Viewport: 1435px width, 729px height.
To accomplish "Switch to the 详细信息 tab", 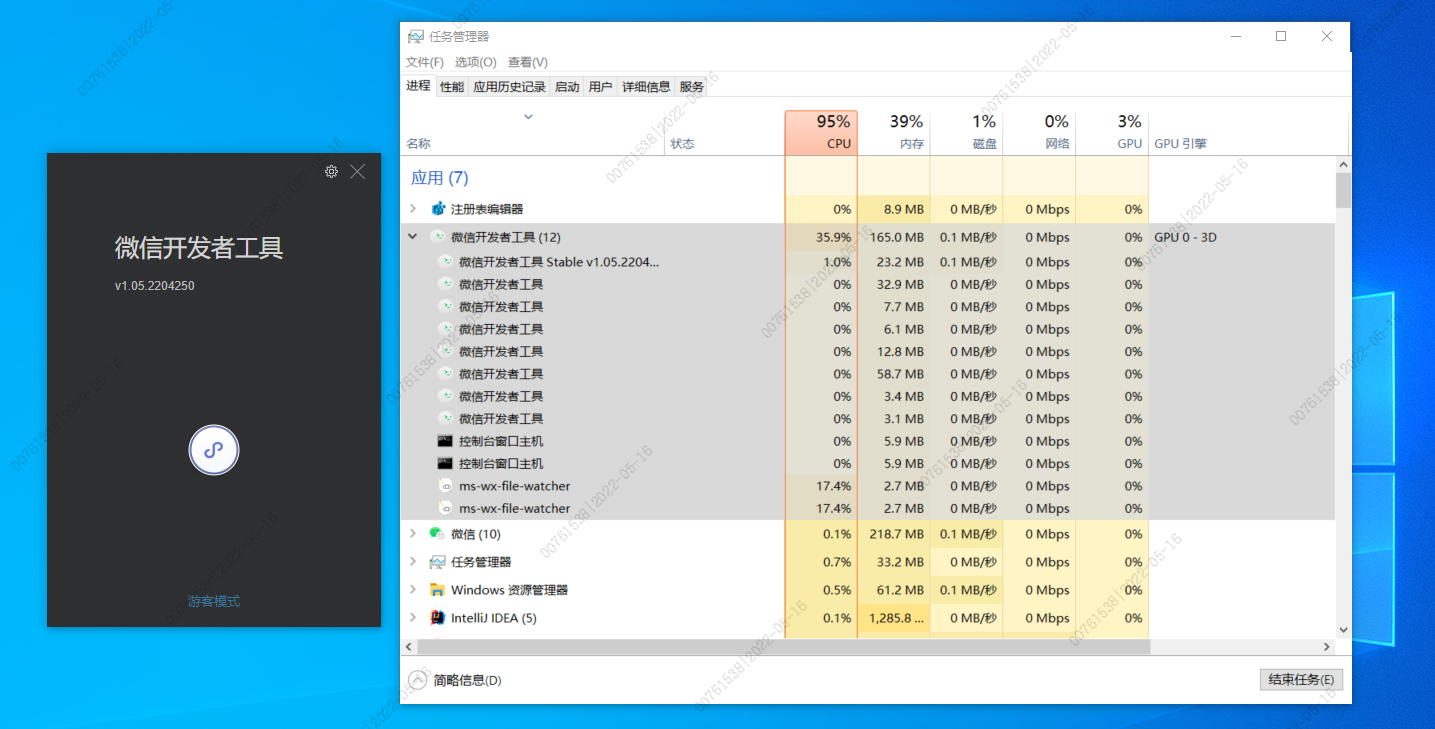I will (646, 87).
